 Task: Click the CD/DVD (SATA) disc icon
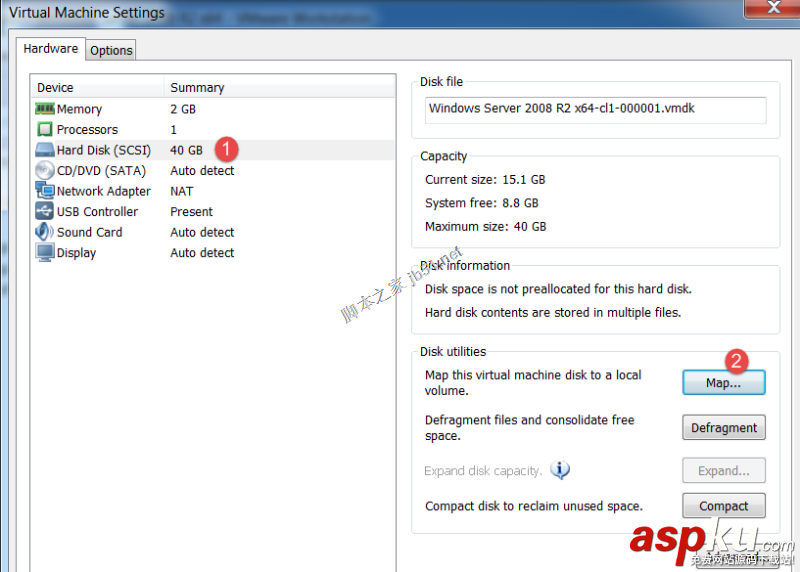coord(45,170)
